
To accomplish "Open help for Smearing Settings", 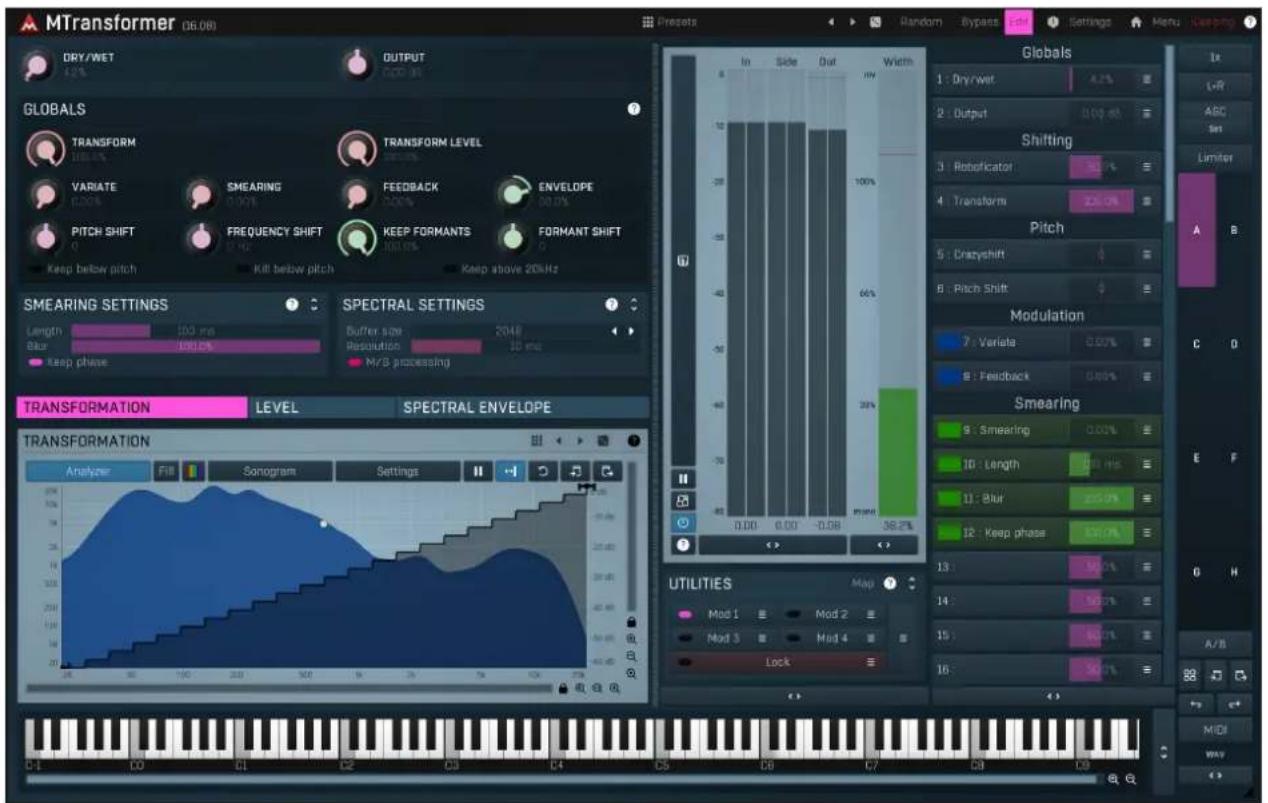I will click(x=292, y=304).
